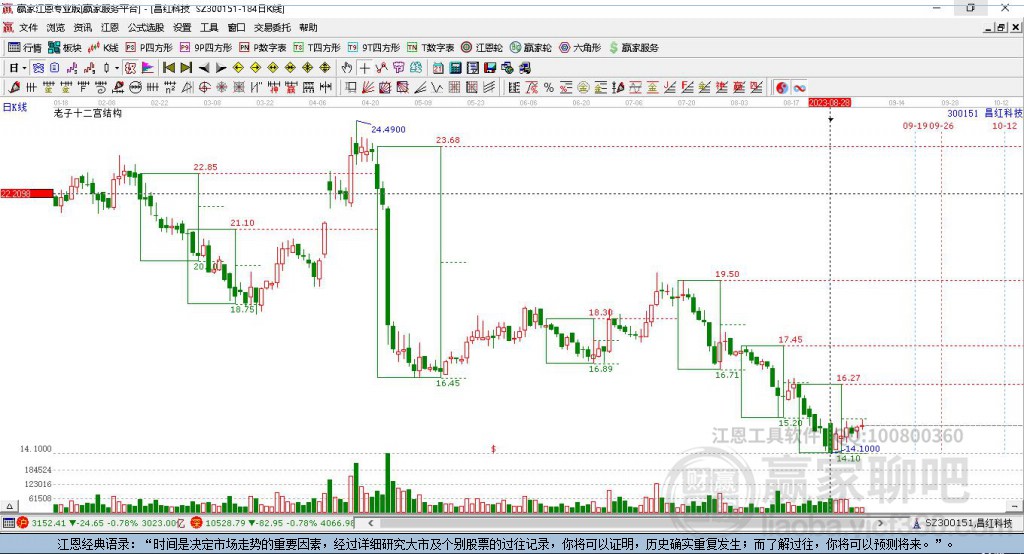Image resolution: width=1024 pixels, height=554 pixels.
Task: Toggle the crosshair cursor tool
Action: 364,67
